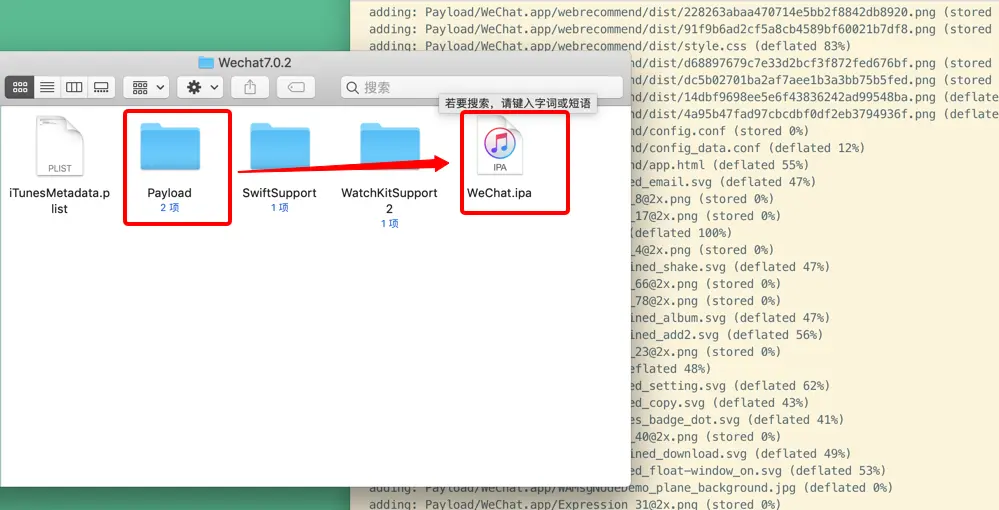
Task: Click the search field
Action: click(482, 87)
